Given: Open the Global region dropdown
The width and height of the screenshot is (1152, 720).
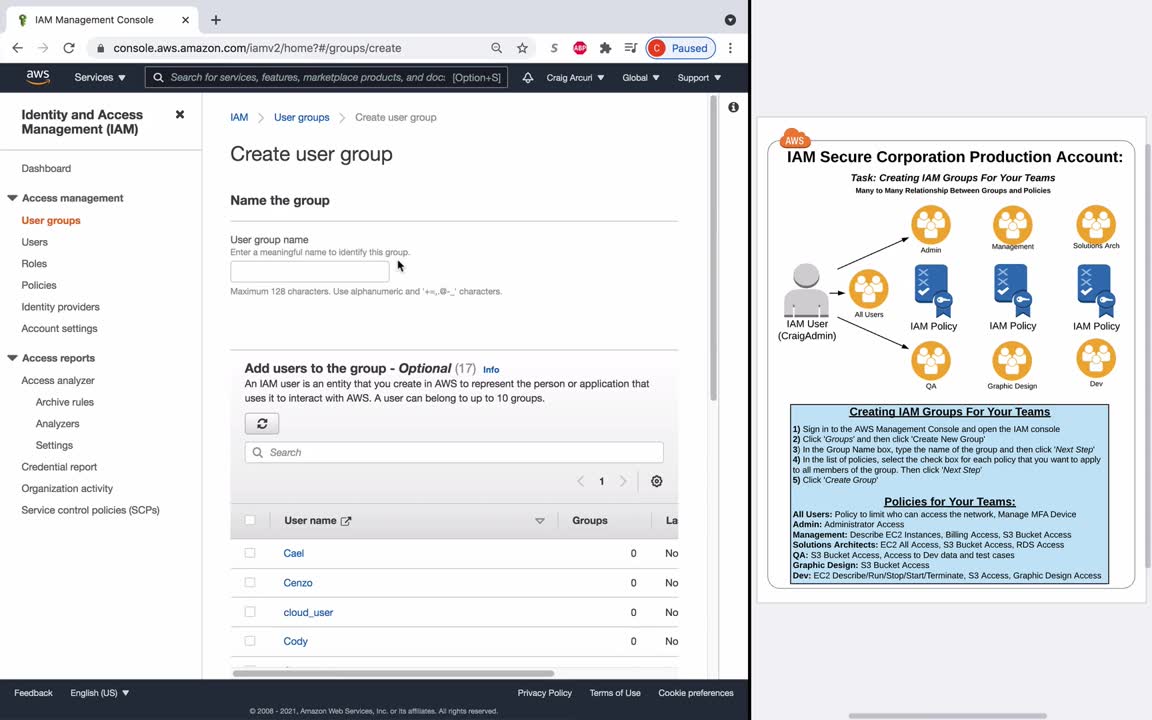Looking at the screenshot, I should tap(641, 77).
